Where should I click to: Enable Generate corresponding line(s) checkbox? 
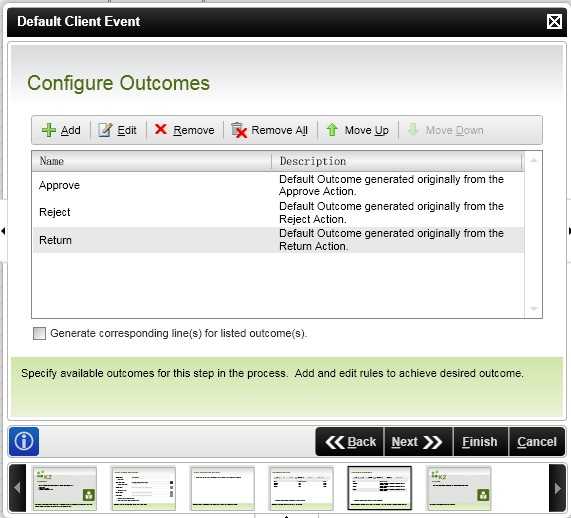click(x=39, y=333)
